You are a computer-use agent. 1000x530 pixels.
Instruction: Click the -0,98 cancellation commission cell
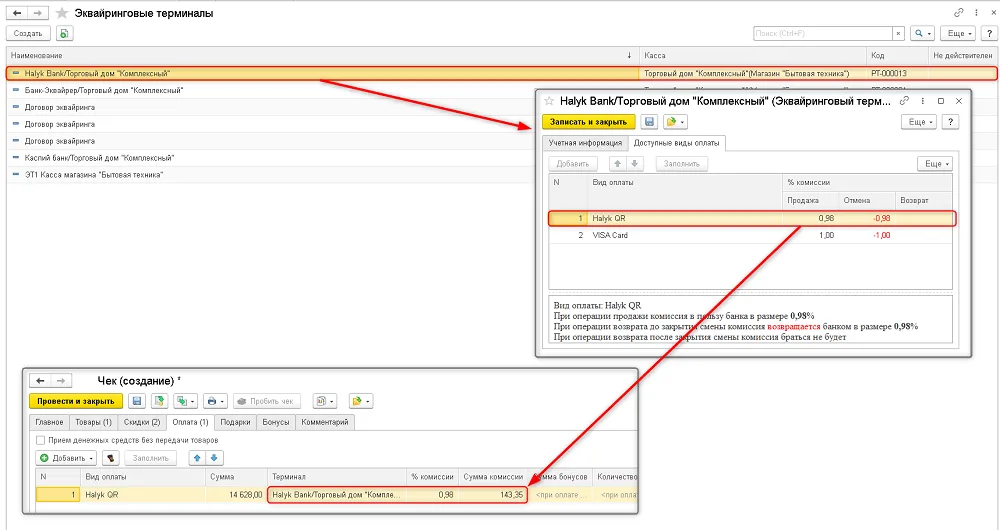(x=867, y=218)
